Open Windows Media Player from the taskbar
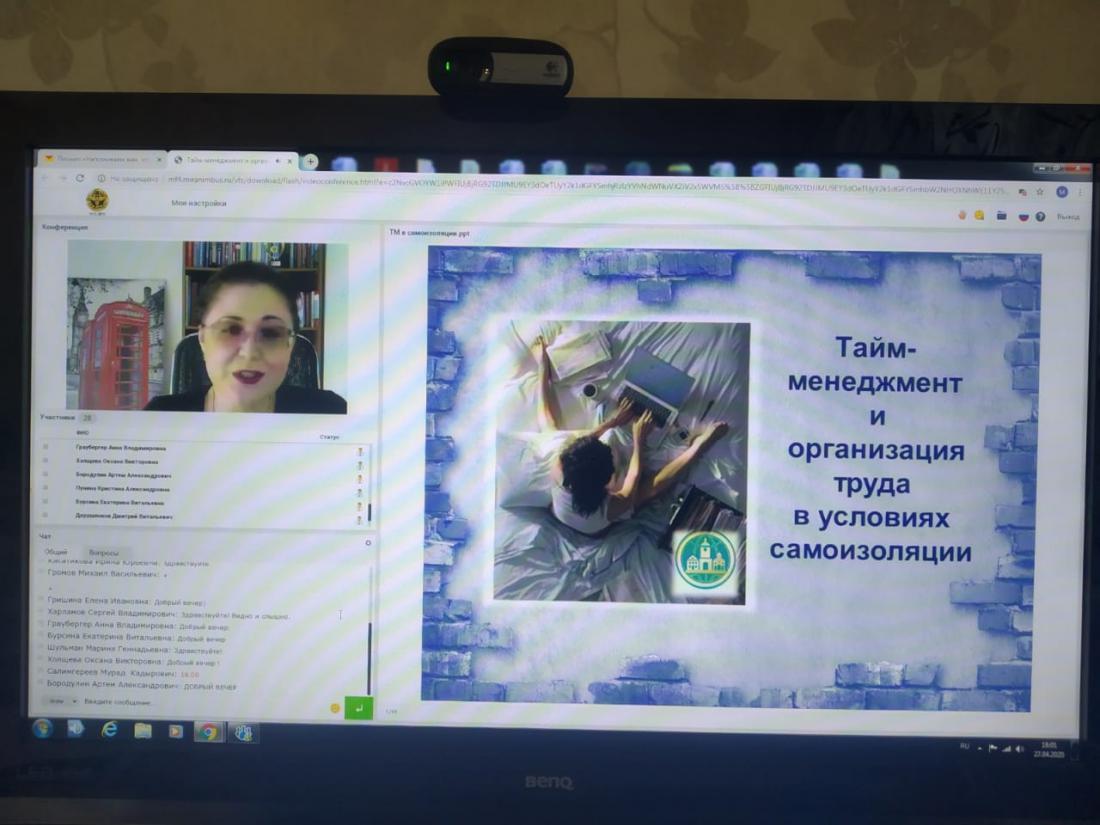Screen dimensions: 1100x825 (175, 732)
